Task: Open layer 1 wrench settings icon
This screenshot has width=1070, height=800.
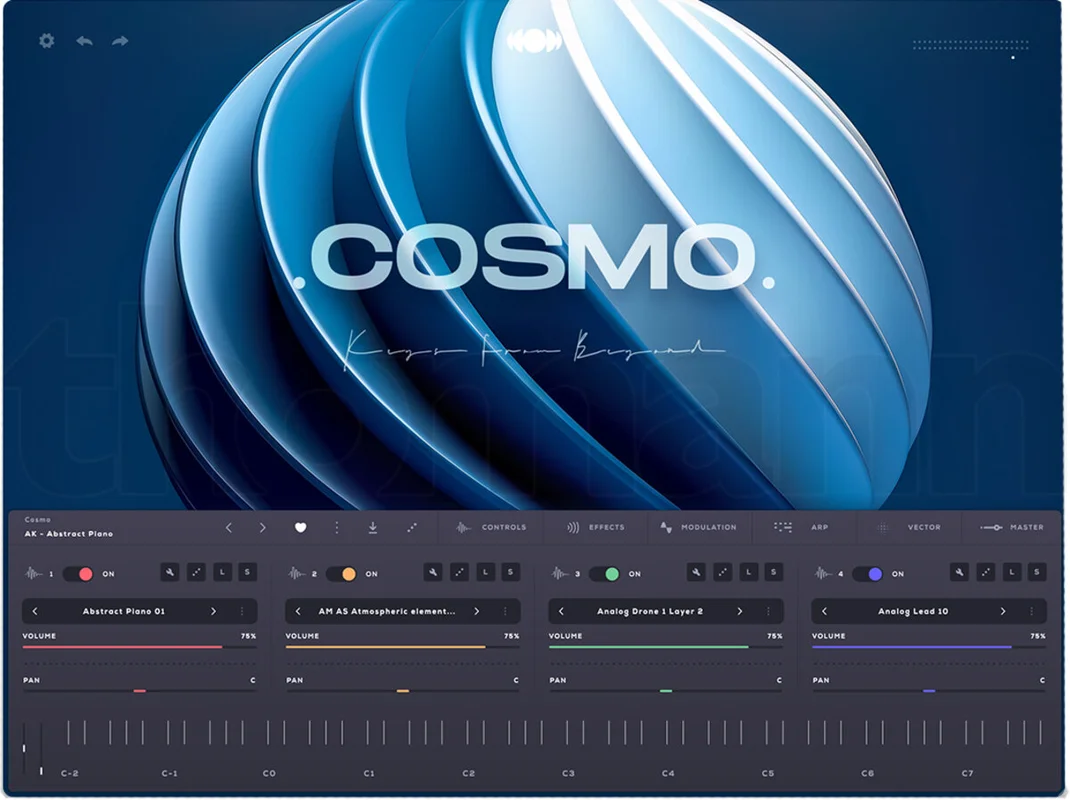Action: coord(170,573)
